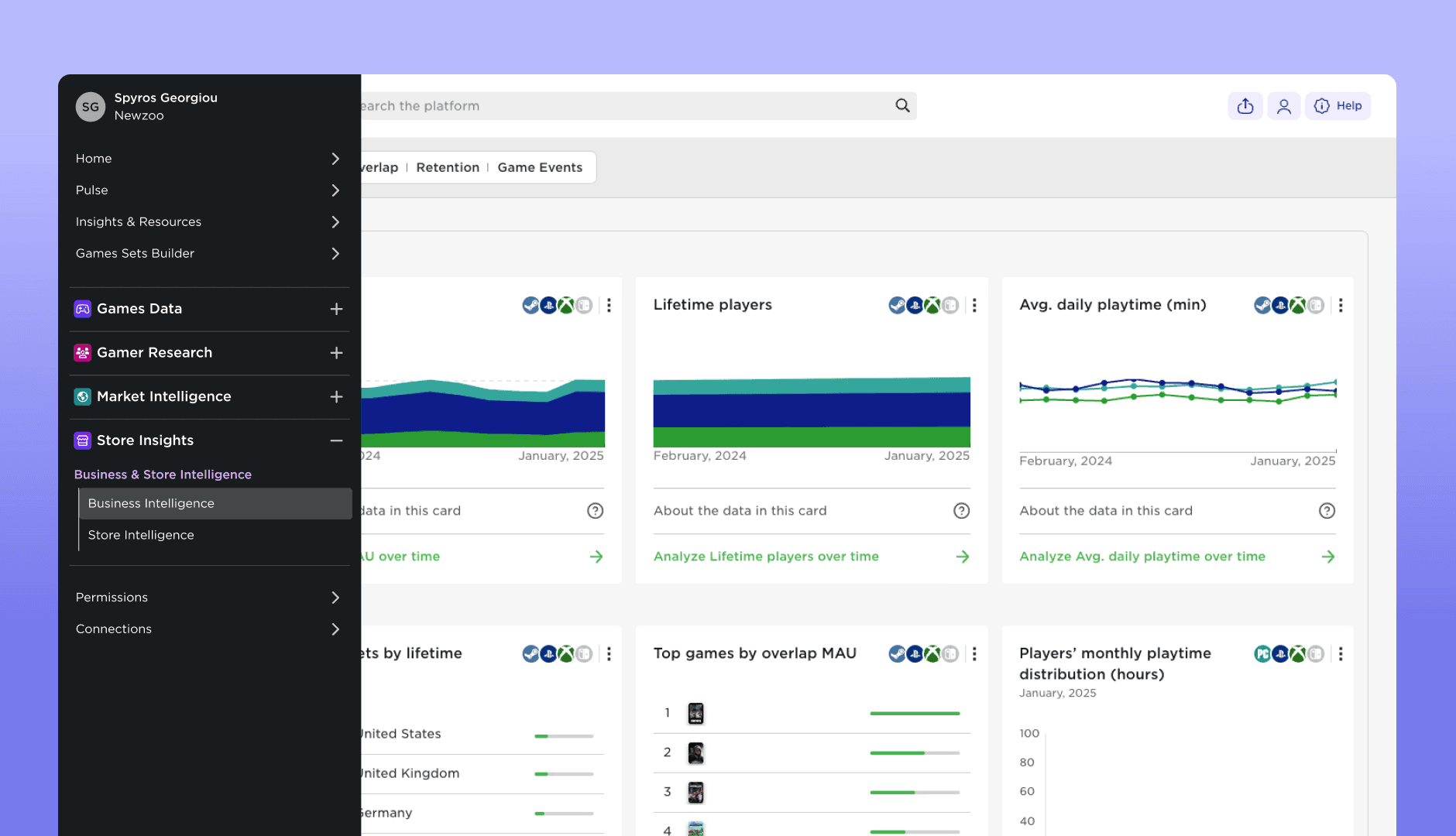Open the Avg. daily playtime card options menu
Viewport: 1456px width, 836px height.
click(1341, 306)
